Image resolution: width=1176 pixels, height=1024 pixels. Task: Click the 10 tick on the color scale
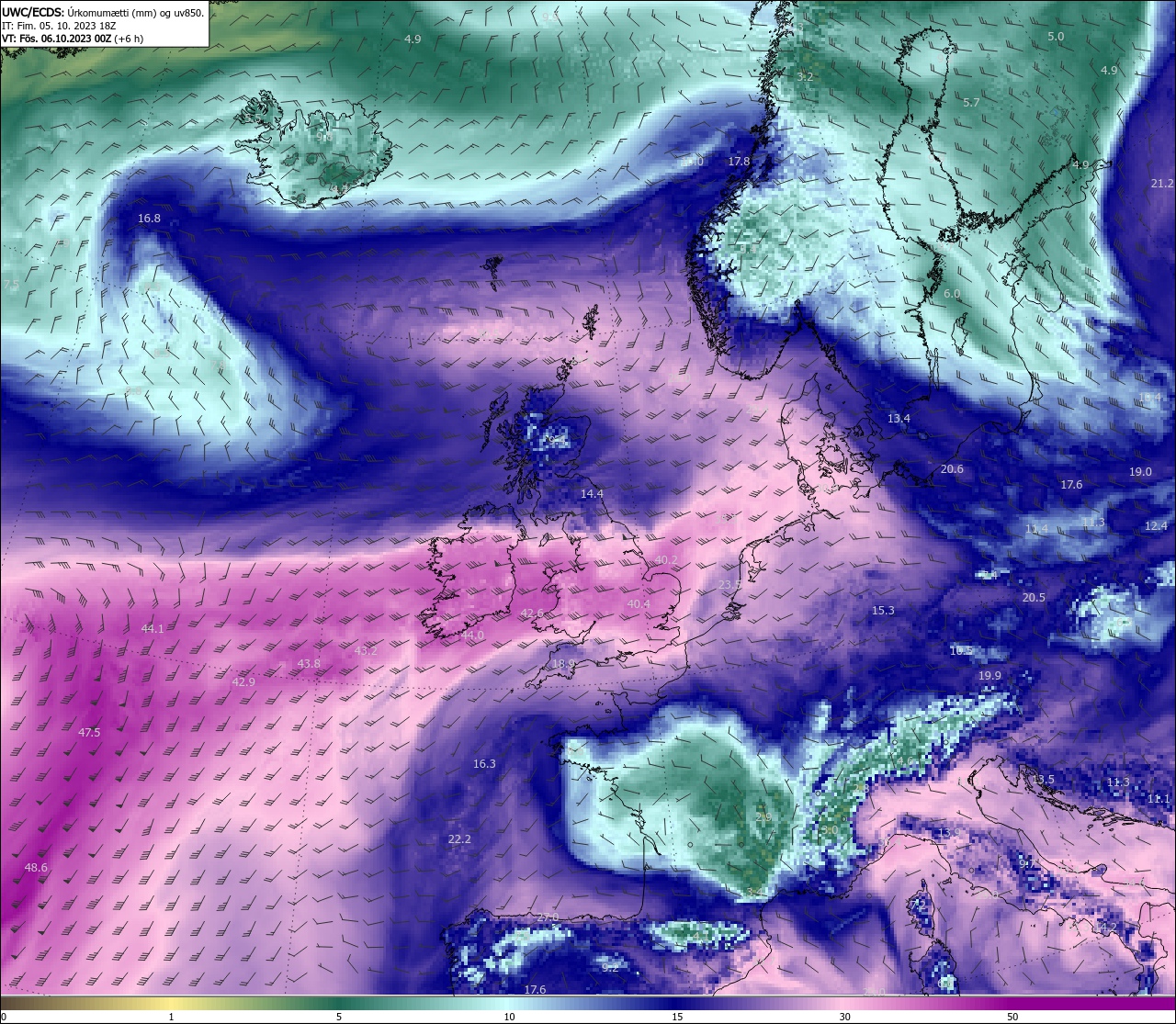[509, 1017]
